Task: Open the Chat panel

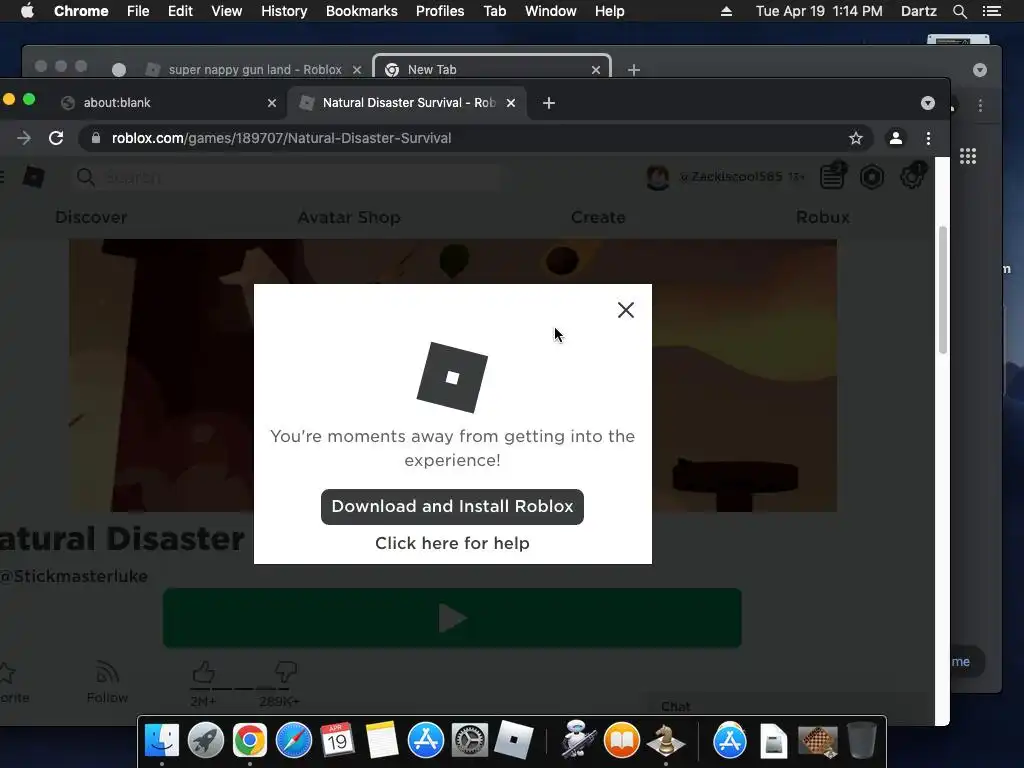Action: point(676,707)
